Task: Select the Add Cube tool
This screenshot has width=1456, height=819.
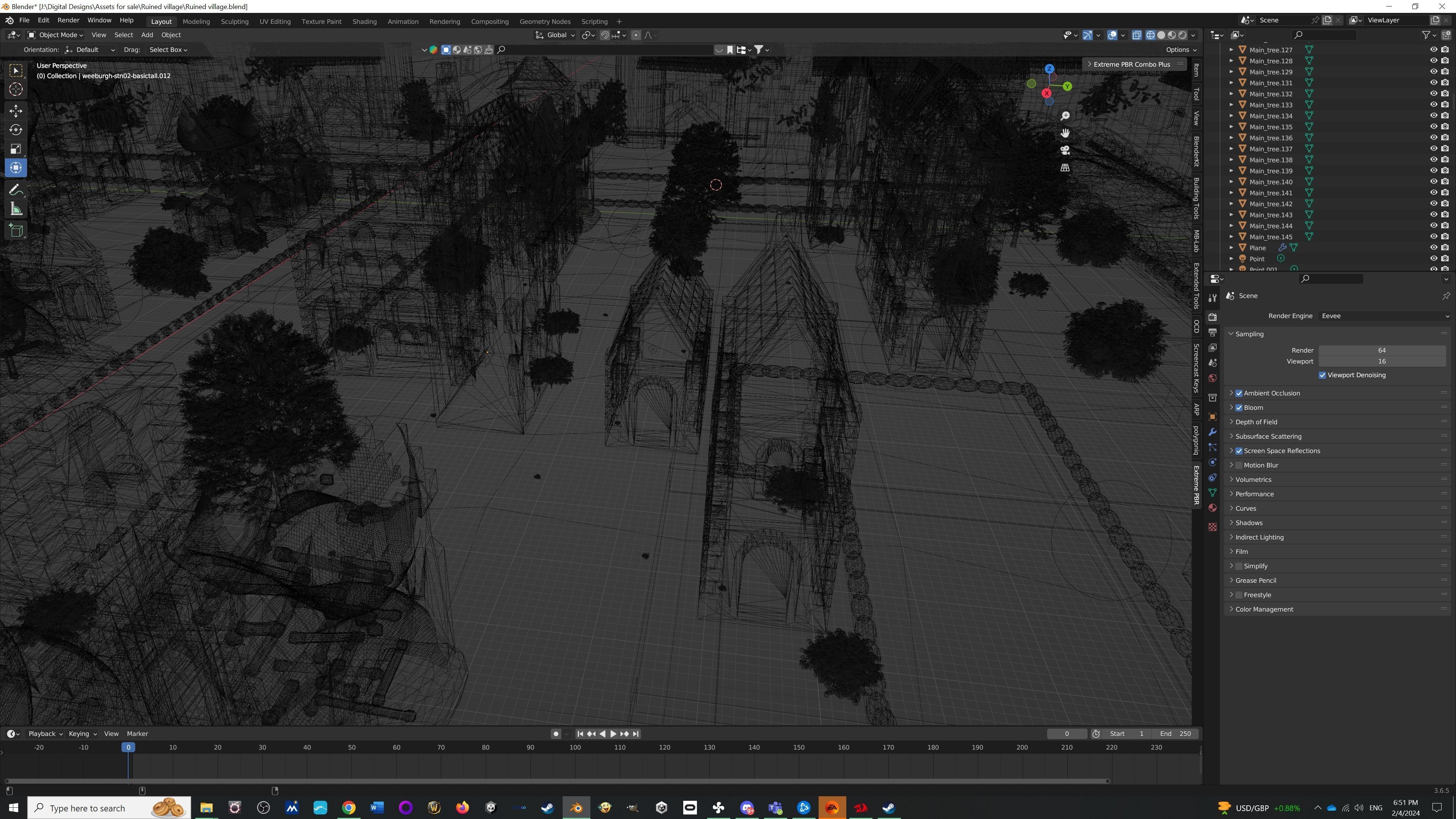Action: pyautogui.click(x=16, y=231)
